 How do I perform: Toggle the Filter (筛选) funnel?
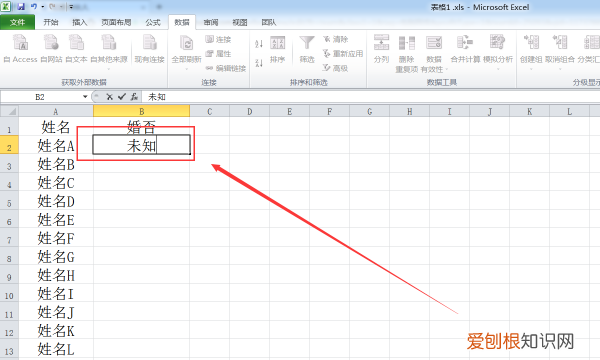pyautogui.click(x=307, y=49)
